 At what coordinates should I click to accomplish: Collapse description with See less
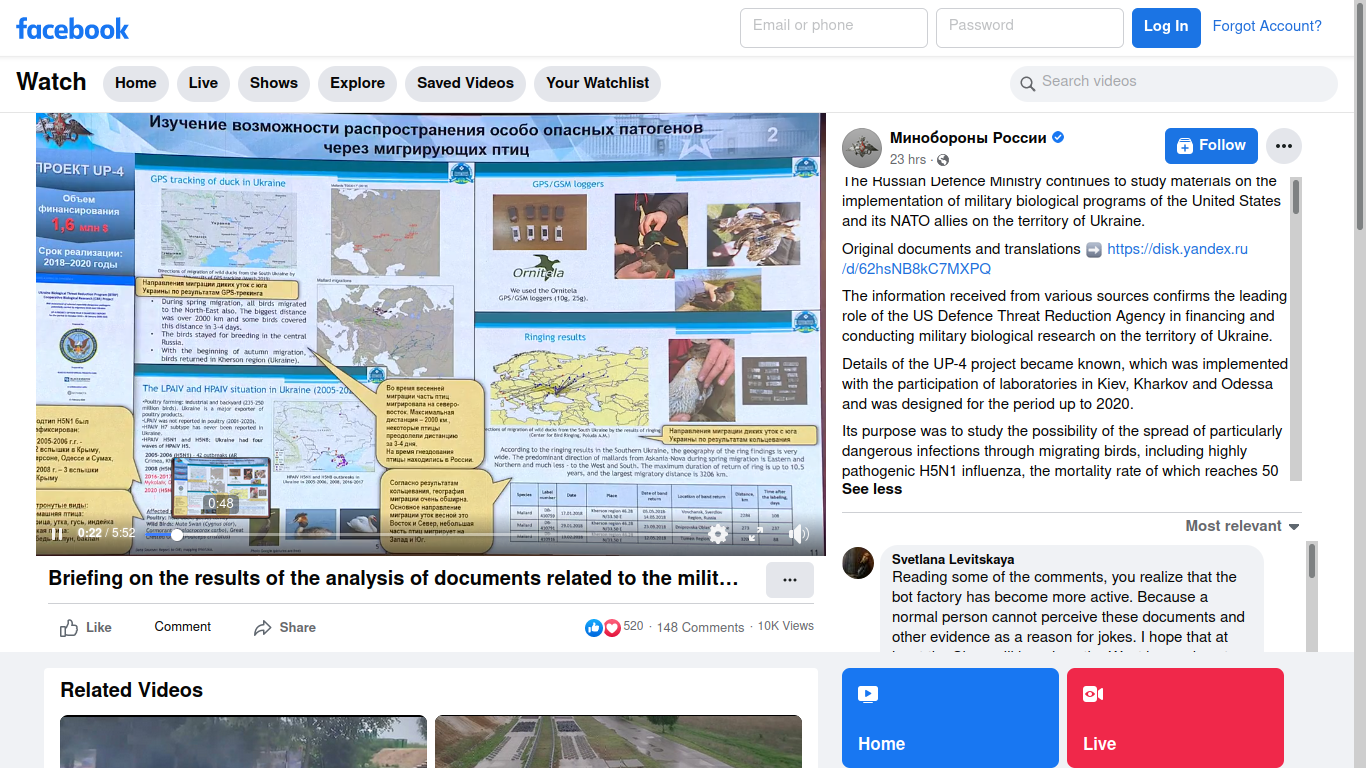point(872,489)
